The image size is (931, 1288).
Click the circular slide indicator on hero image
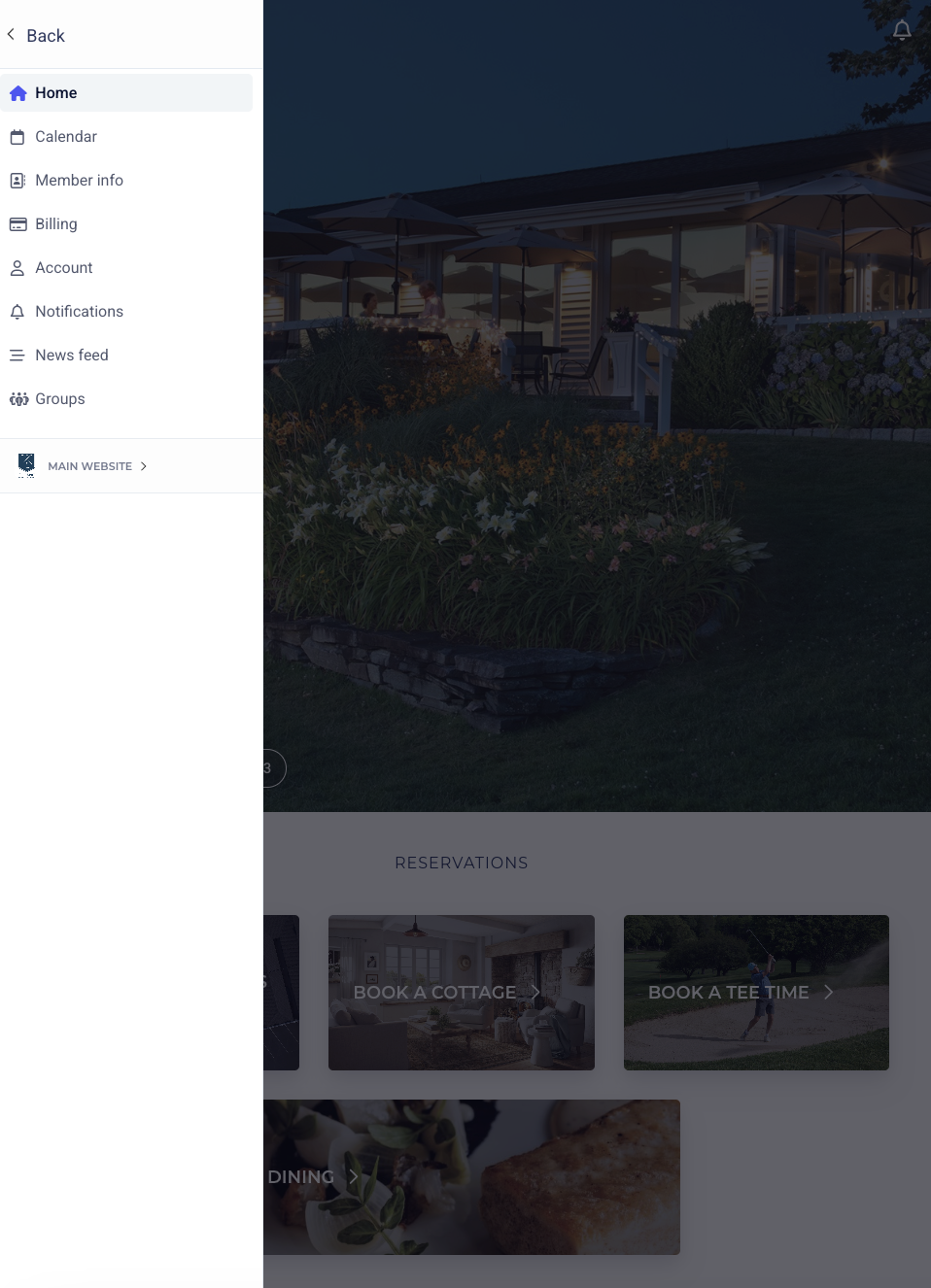pyautogui.click(x=272, y=768)
